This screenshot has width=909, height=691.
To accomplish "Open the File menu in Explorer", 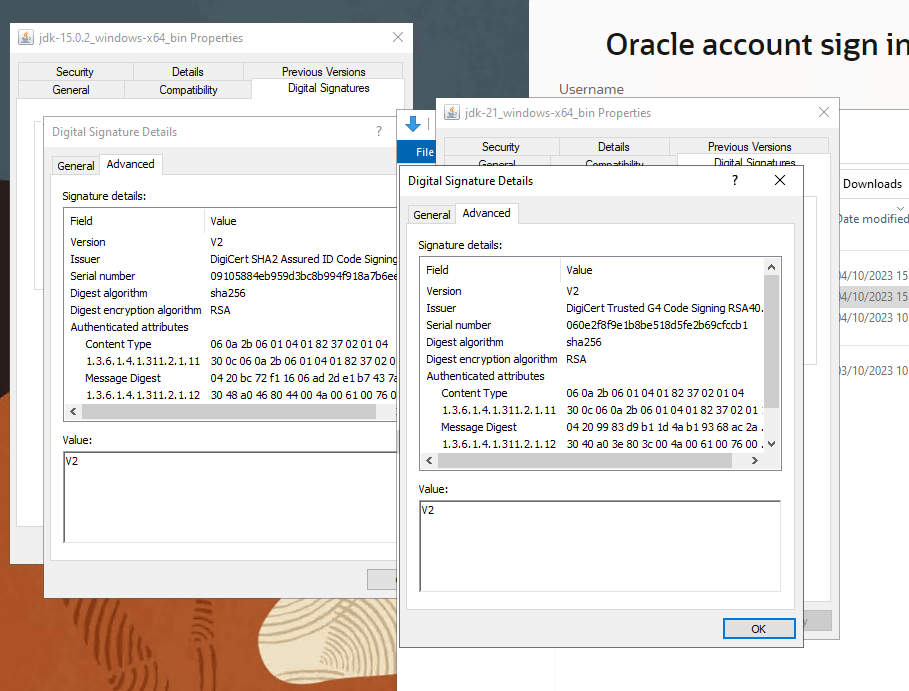I will point(424,152).
